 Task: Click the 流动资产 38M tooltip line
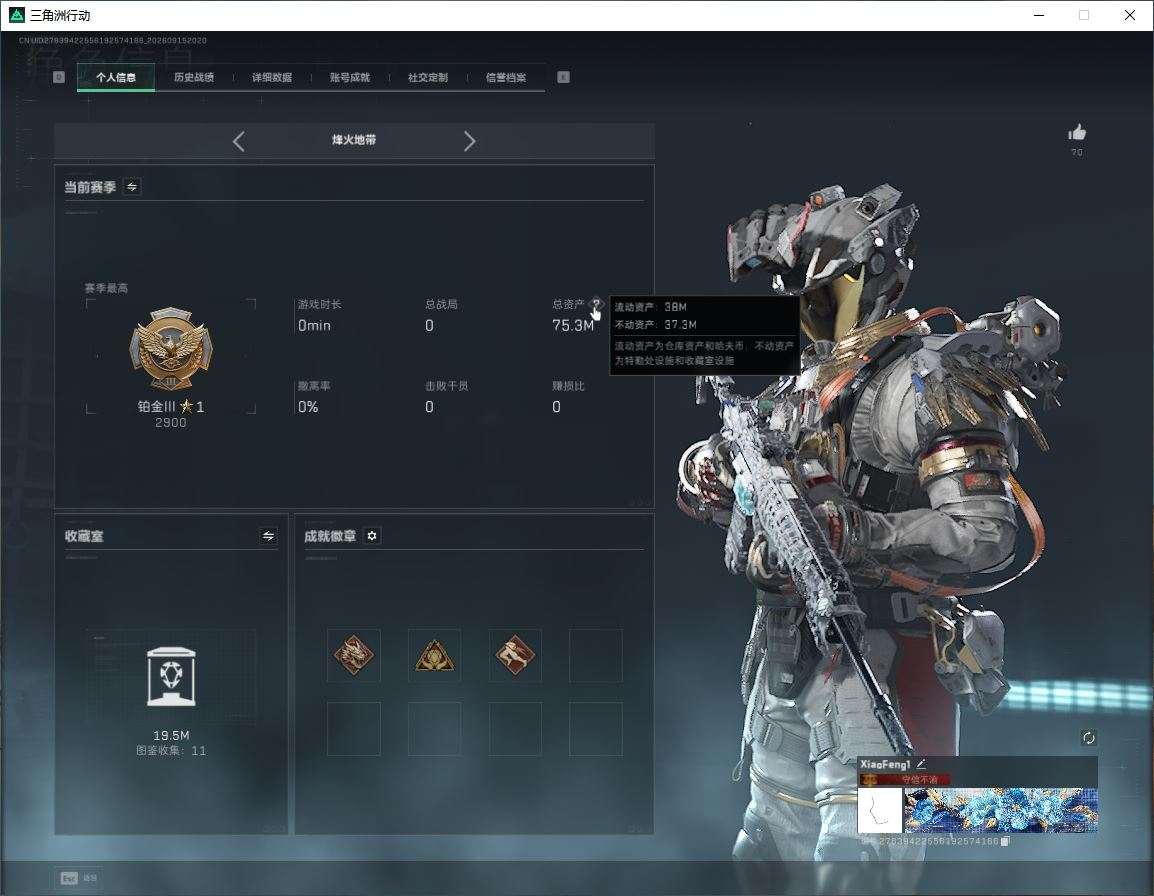pos(651,307)
